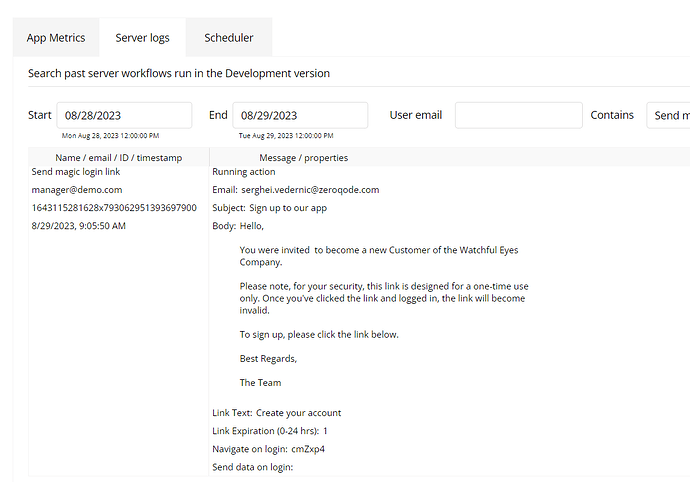
Task: Click the manager@demo.com email entry
Action: [77, 190]
